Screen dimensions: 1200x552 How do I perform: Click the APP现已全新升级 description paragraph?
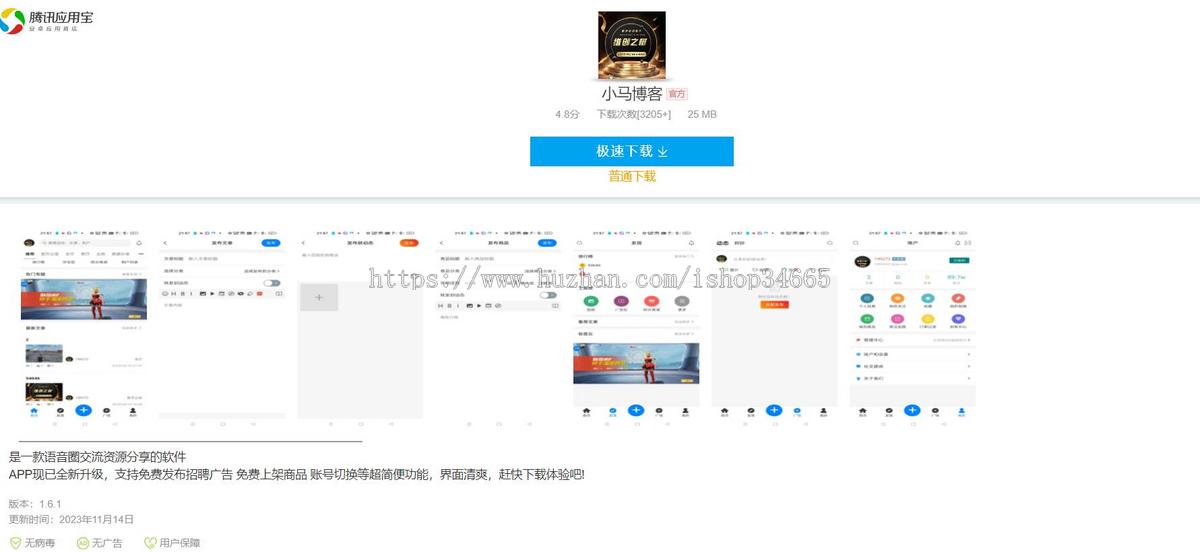pyautogui.click(x=296, y=474)
